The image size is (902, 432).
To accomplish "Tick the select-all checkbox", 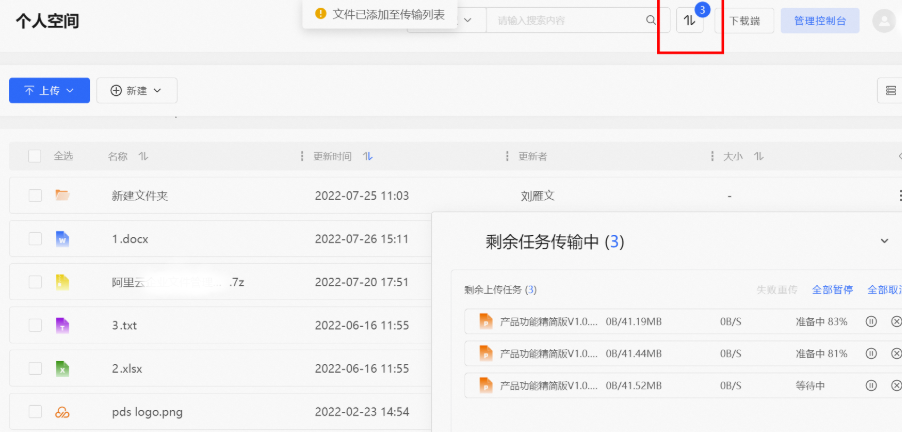I will coord(35,156).
